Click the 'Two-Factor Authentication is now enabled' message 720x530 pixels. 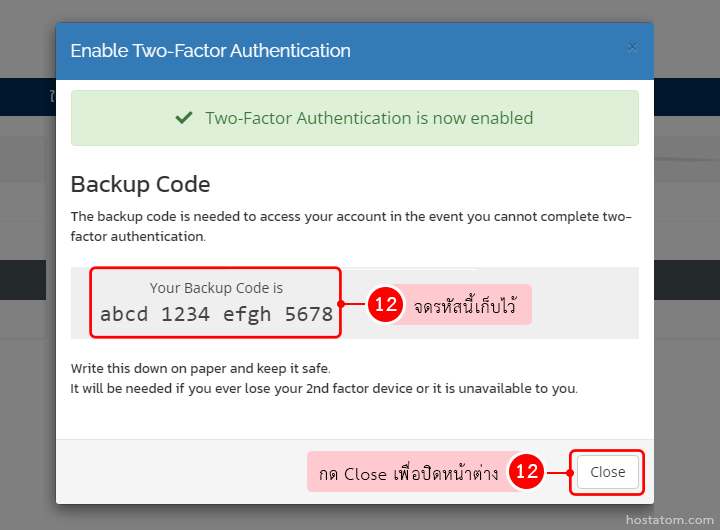369,118
